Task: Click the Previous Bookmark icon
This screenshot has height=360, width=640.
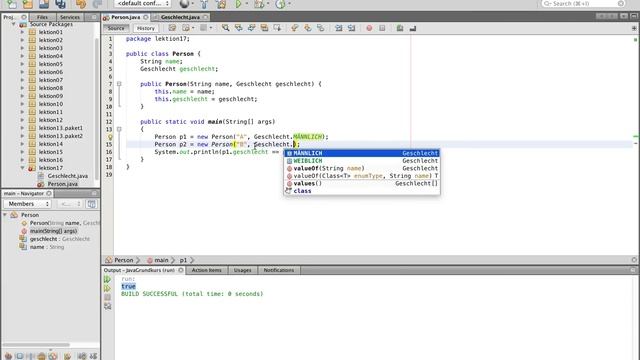Action: click(x=294, y=28)
